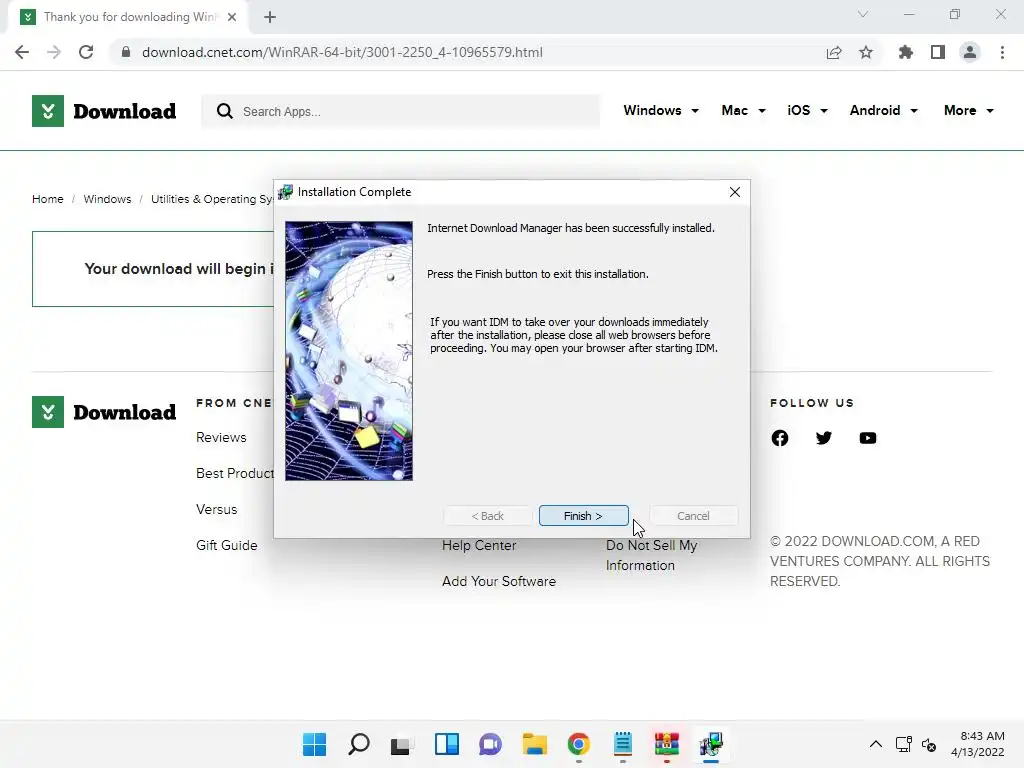Close the 'Thank you for downloading' tab
Viewport: 1024px width, 768px height.
tap(232, 17)
